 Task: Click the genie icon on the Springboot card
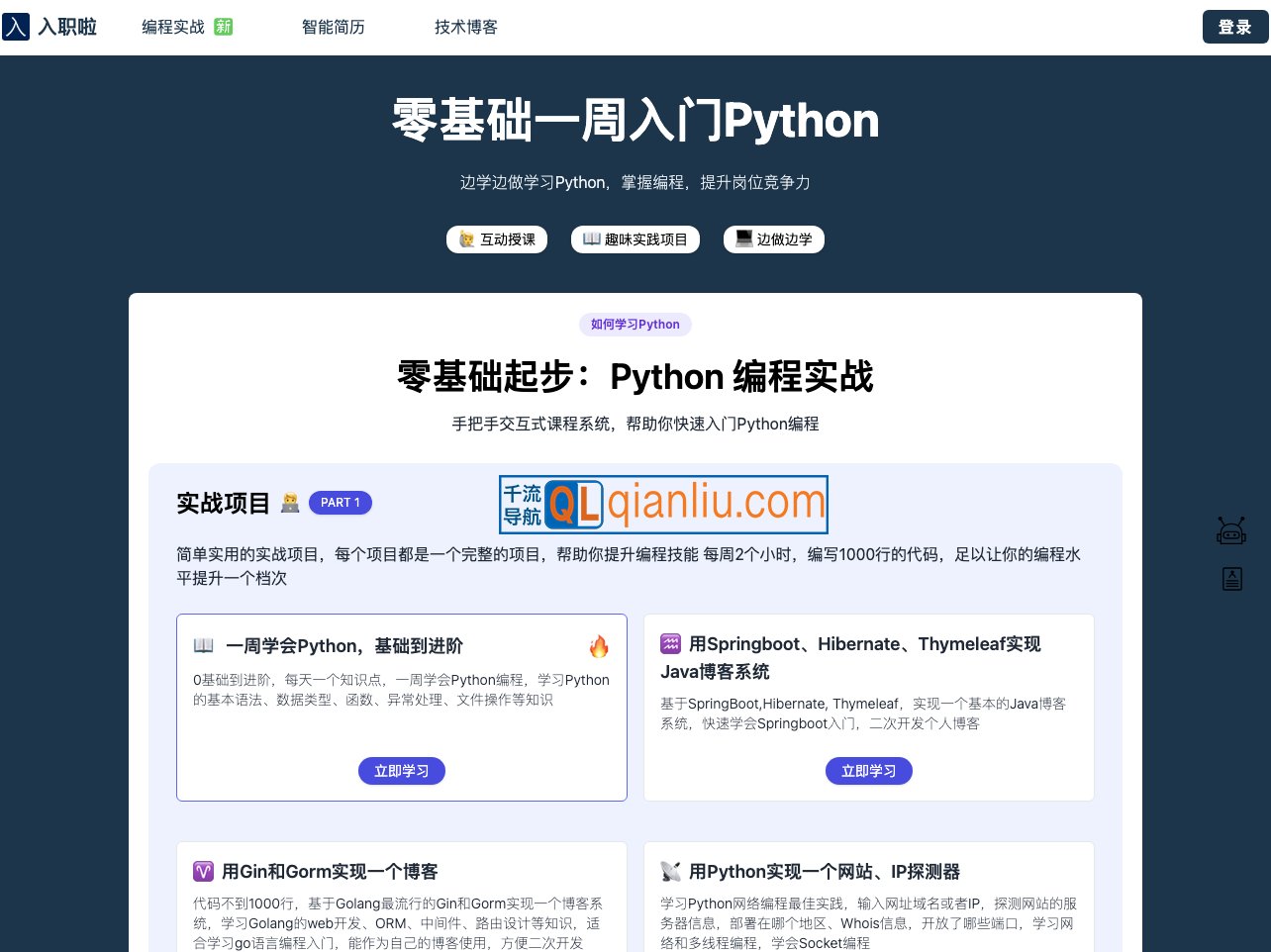coord(670,643)
